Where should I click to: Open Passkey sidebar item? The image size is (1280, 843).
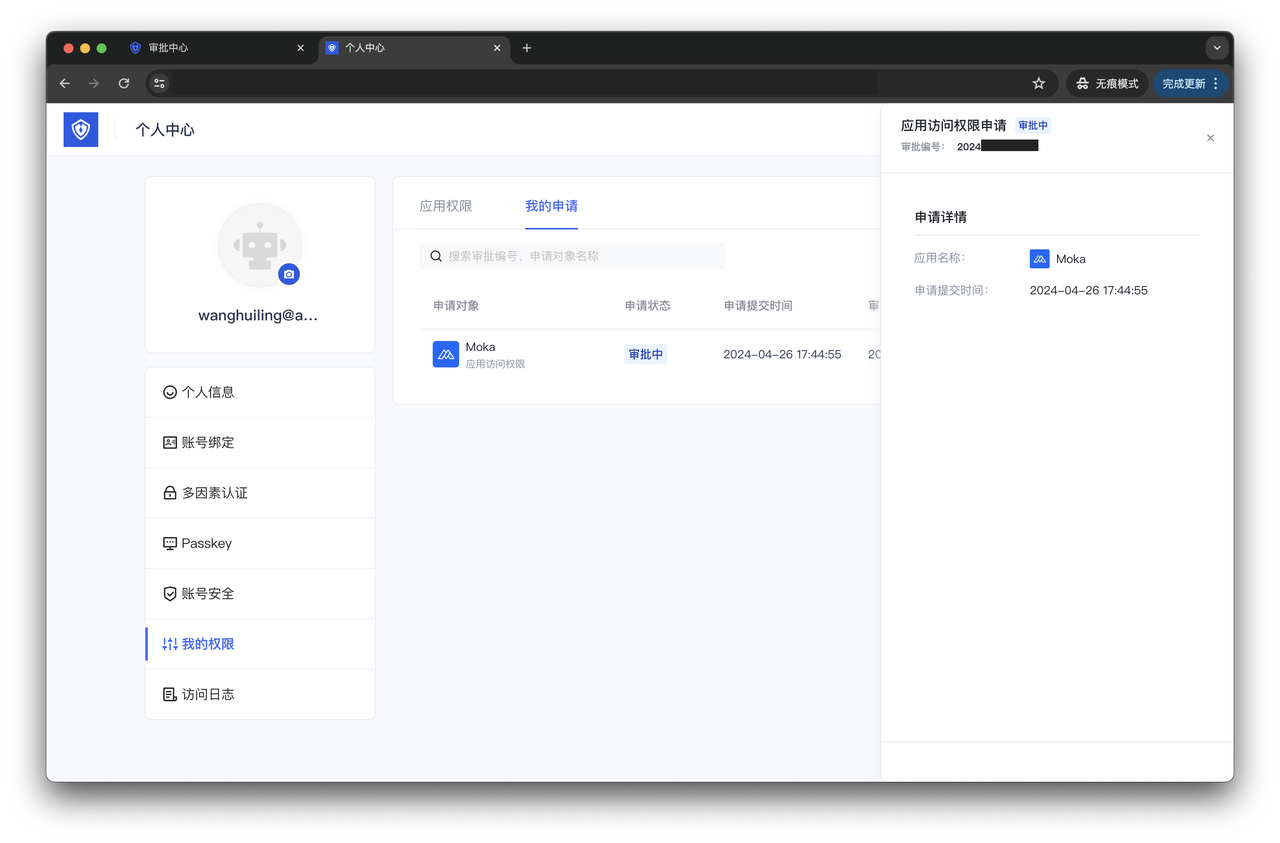[206, 543]
